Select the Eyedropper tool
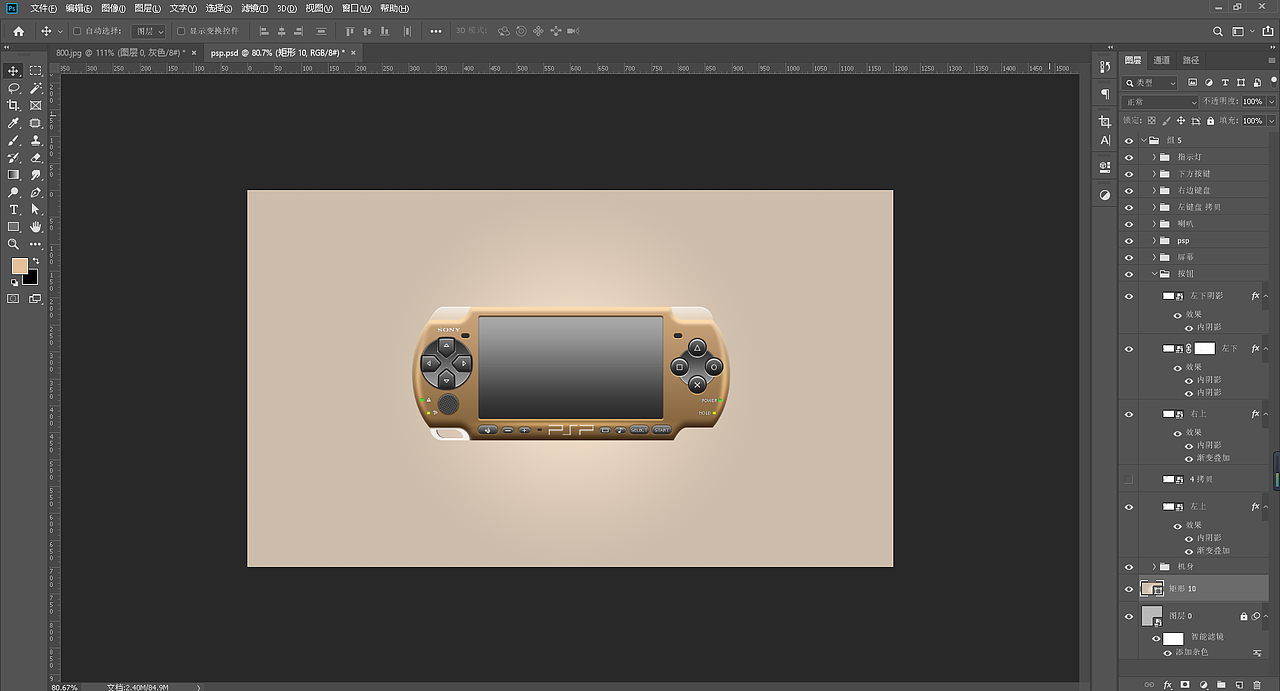 14,123
